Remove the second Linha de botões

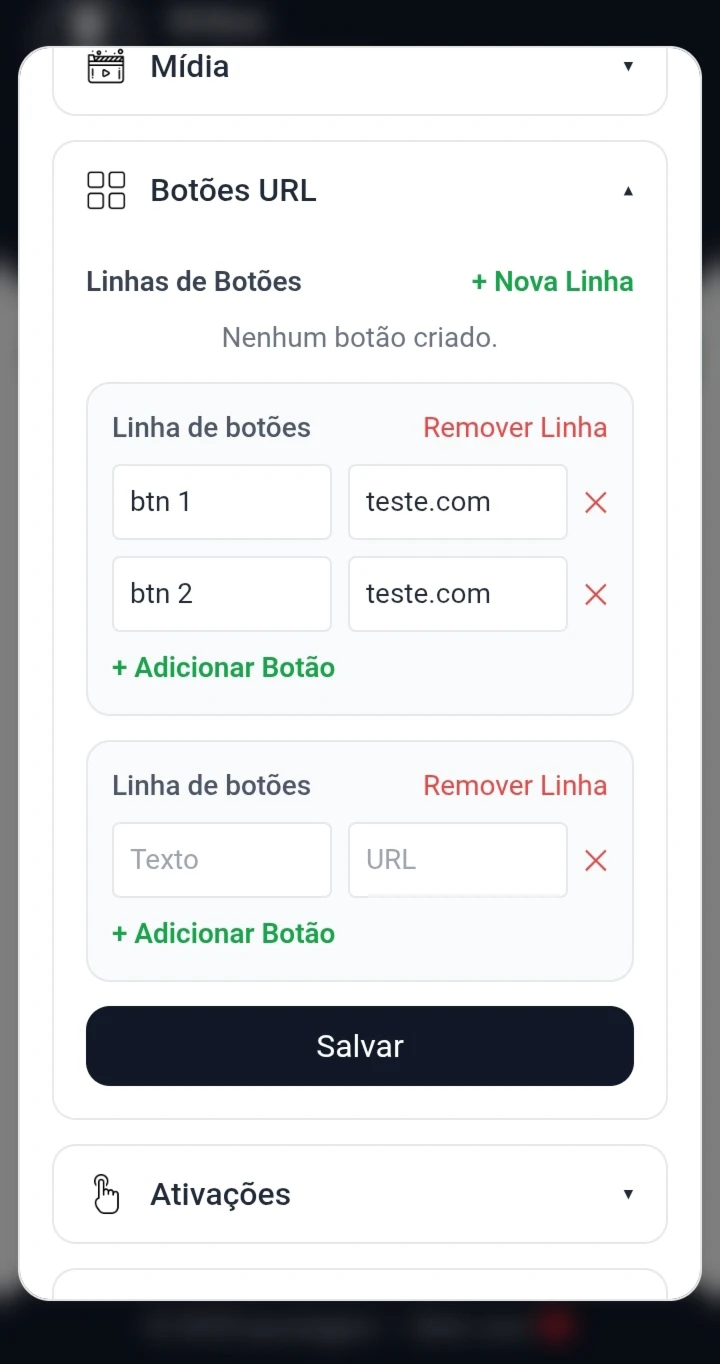tap(515, 786)
